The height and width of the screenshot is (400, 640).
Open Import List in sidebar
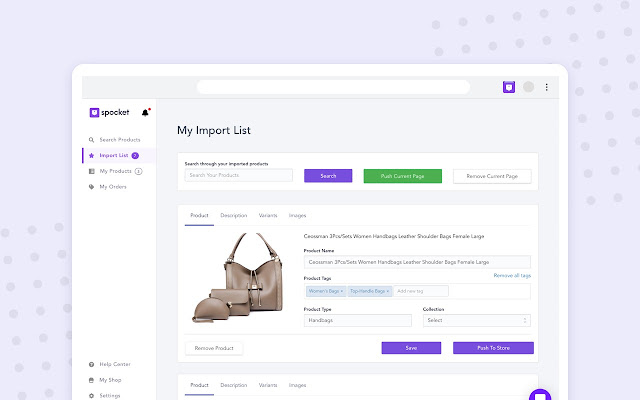tap(114, 156)
